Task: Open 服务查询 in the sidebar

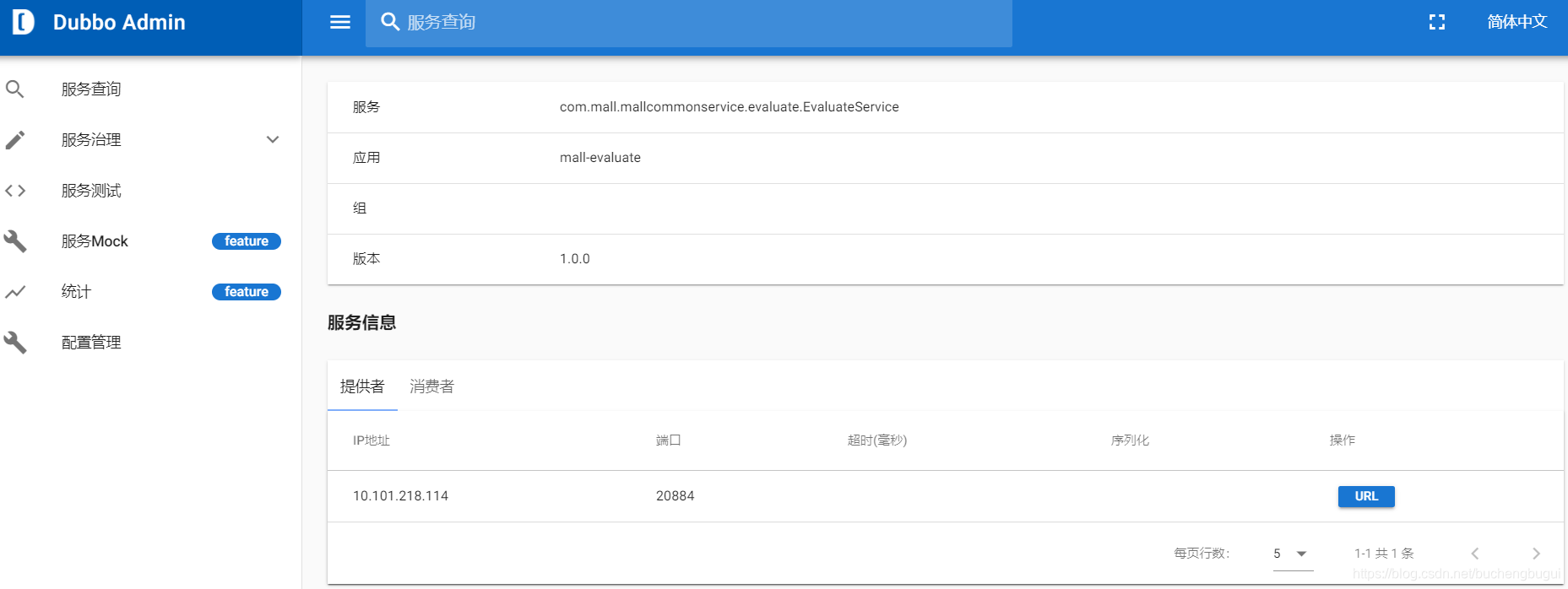Action: point(151,89)
